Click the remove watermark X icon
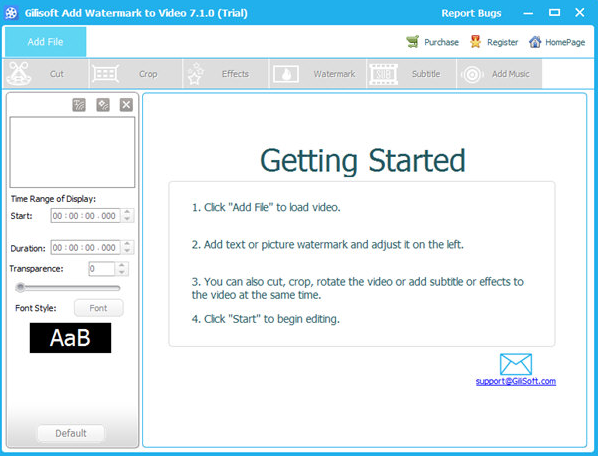598x456 pixels. pyautogui.click(x=126, y=105)
